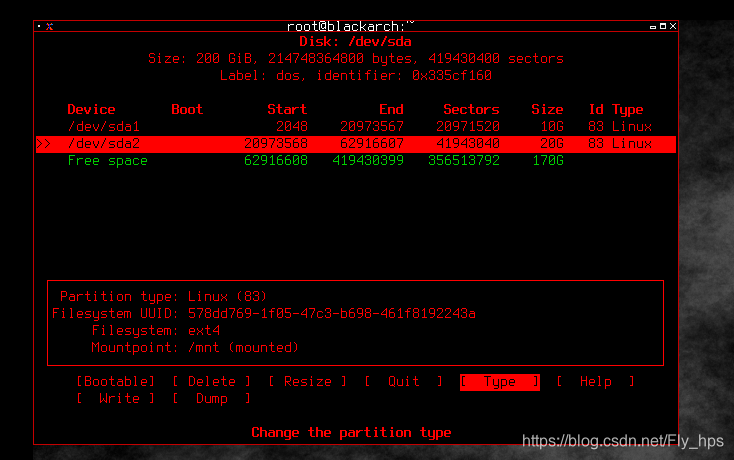Click the Id column header
Image resolution: width=734 pixels, height=460 pixels.
tap(596, 110)
